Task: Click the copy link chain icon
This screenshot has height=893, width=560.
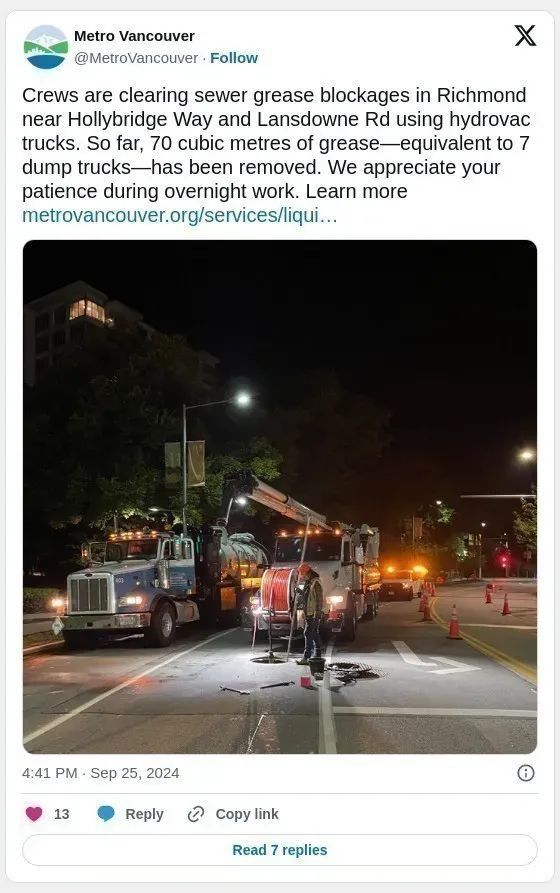Action: point(195,814)
